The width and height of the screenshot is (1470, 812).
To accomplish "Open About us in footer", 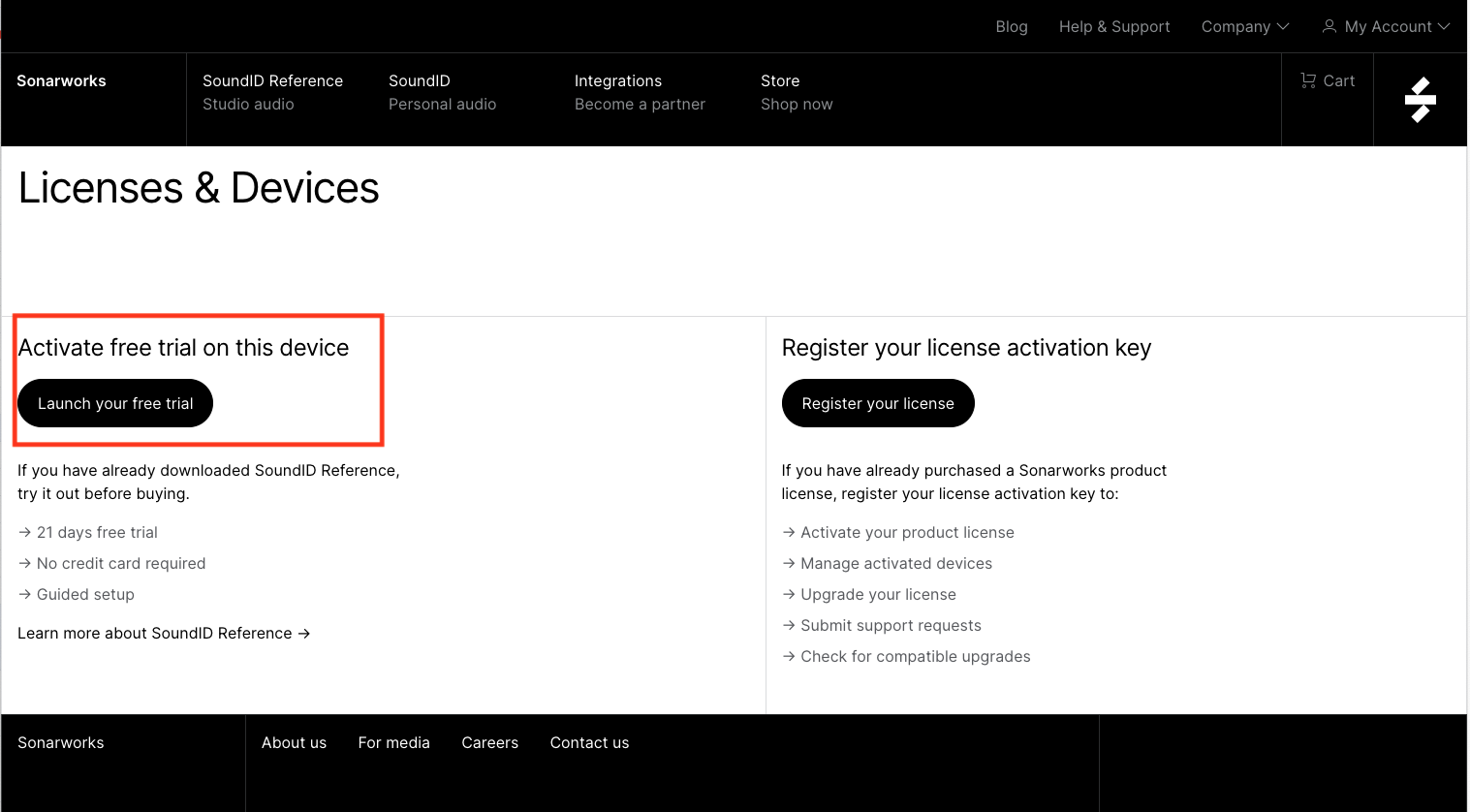I will (x=294, y=743).
